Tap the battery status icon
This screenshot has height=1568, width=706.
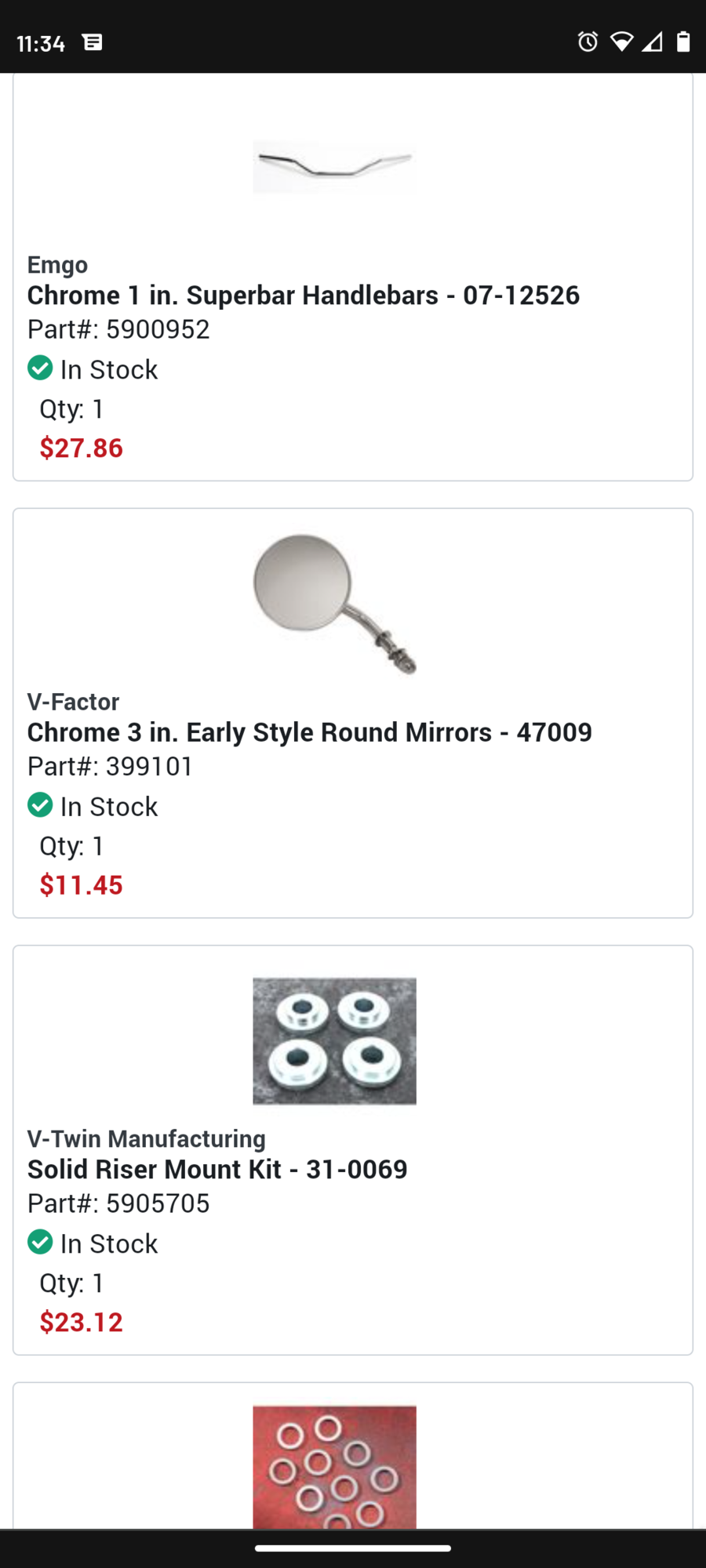point(683,42)
